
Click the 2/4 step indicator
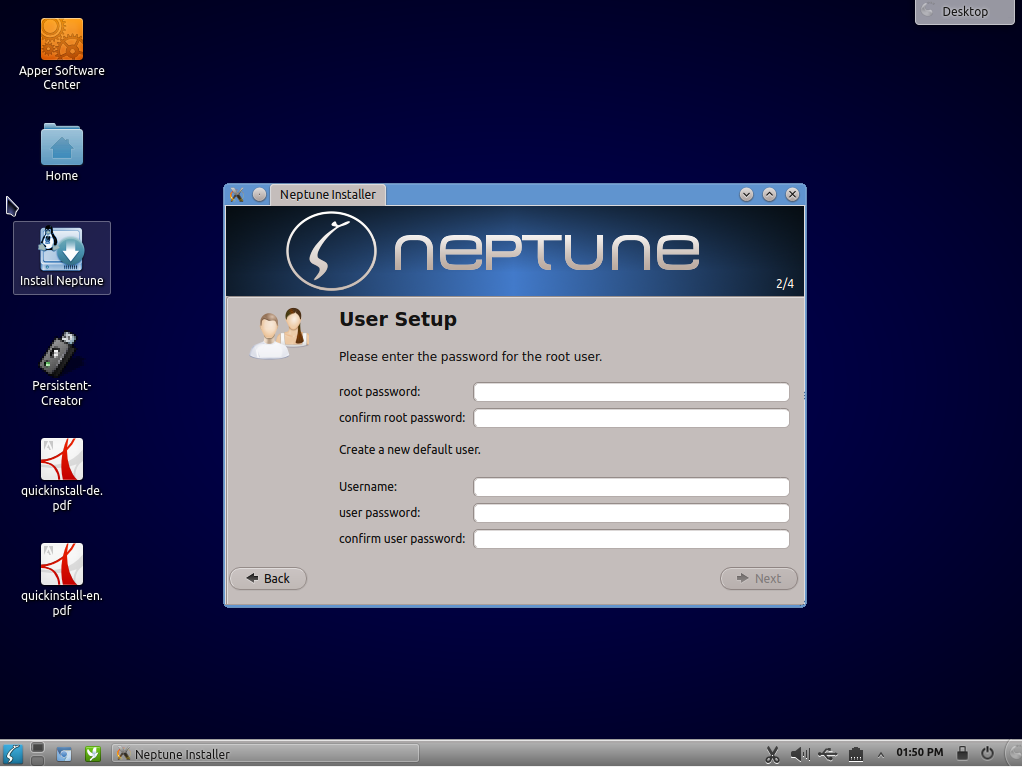(x=785, y=283)
